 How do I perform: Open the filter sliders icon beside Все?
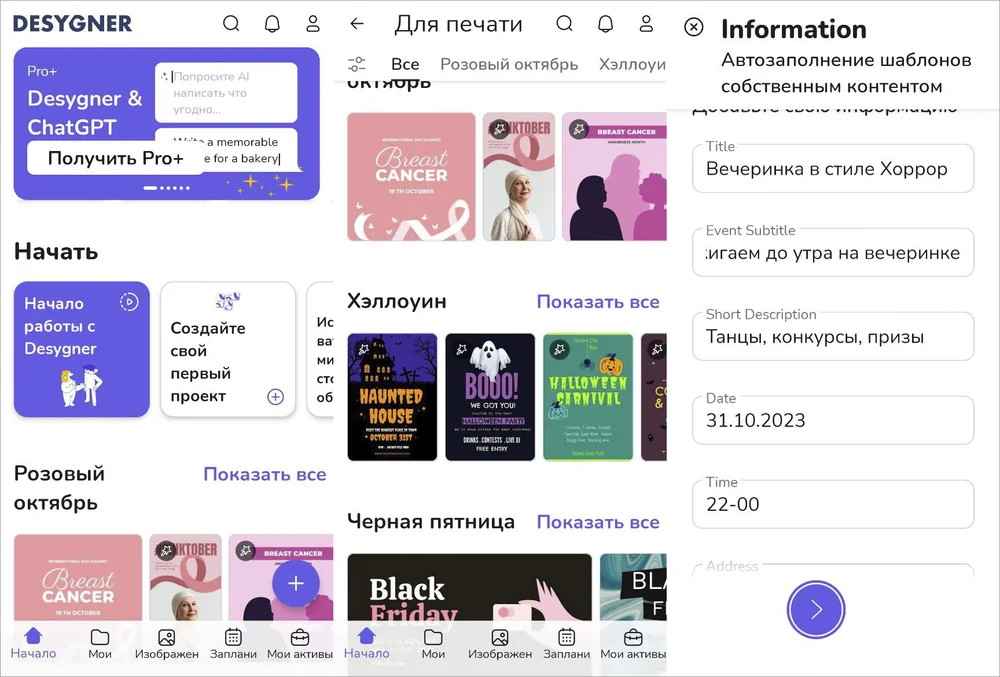(x=357, y=64)
